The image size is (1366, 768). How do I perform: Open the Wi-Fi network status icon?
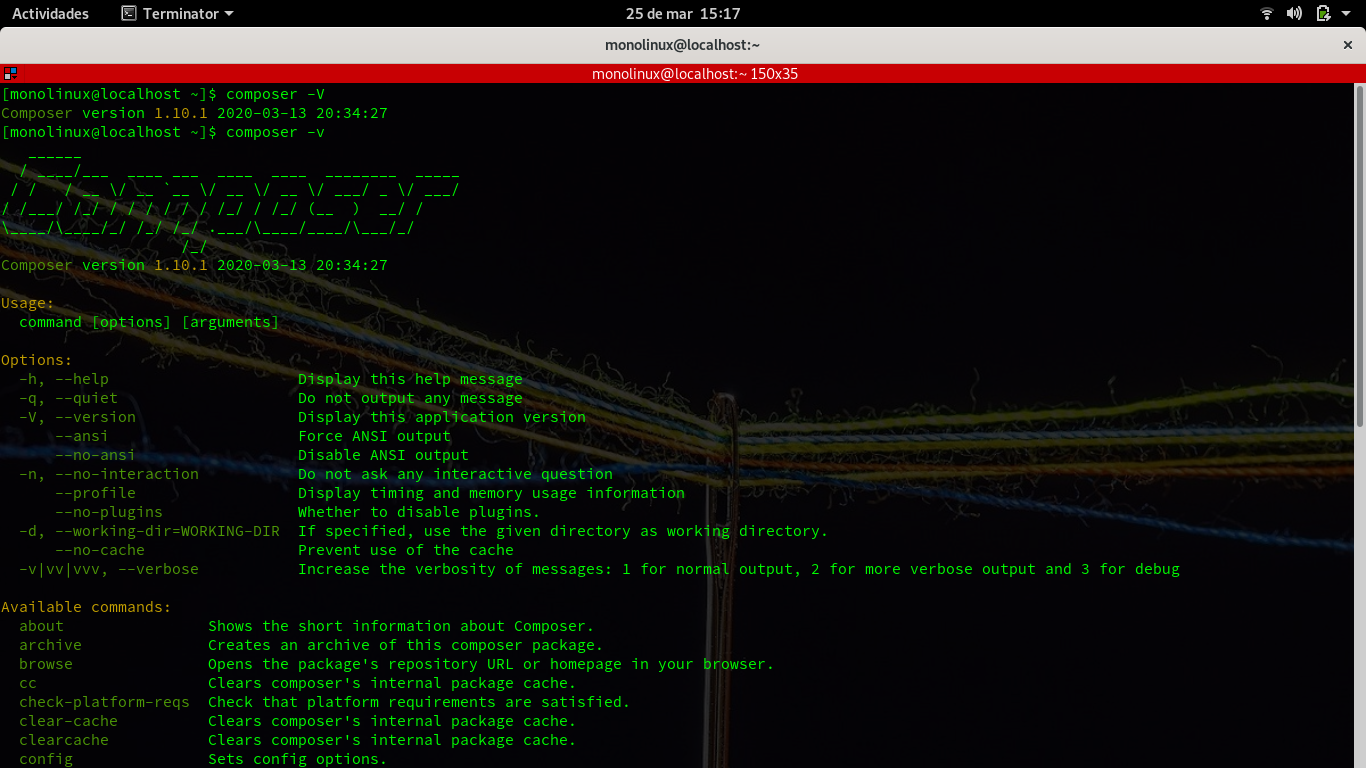1267,14
